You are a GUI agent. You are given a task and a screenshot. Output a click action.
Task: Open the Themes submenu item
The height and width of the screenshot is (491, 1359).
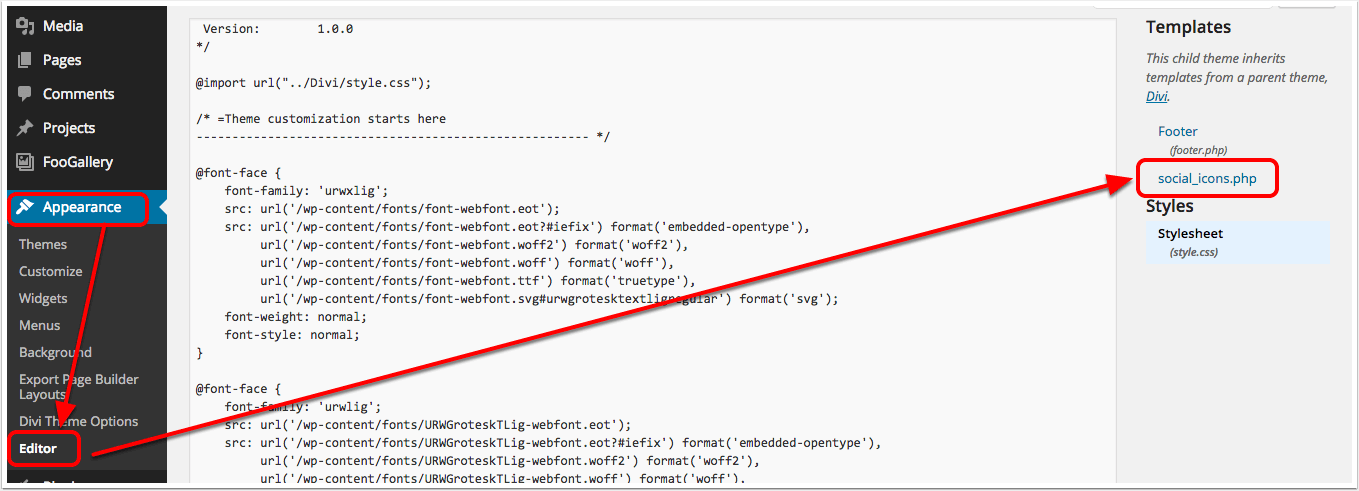tap(43, 244)
